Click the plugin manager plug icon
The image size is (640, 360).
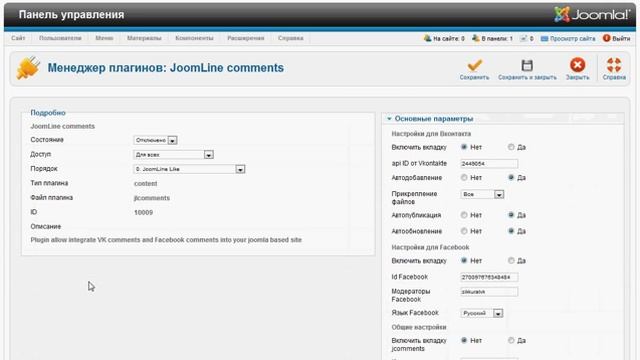28,68
